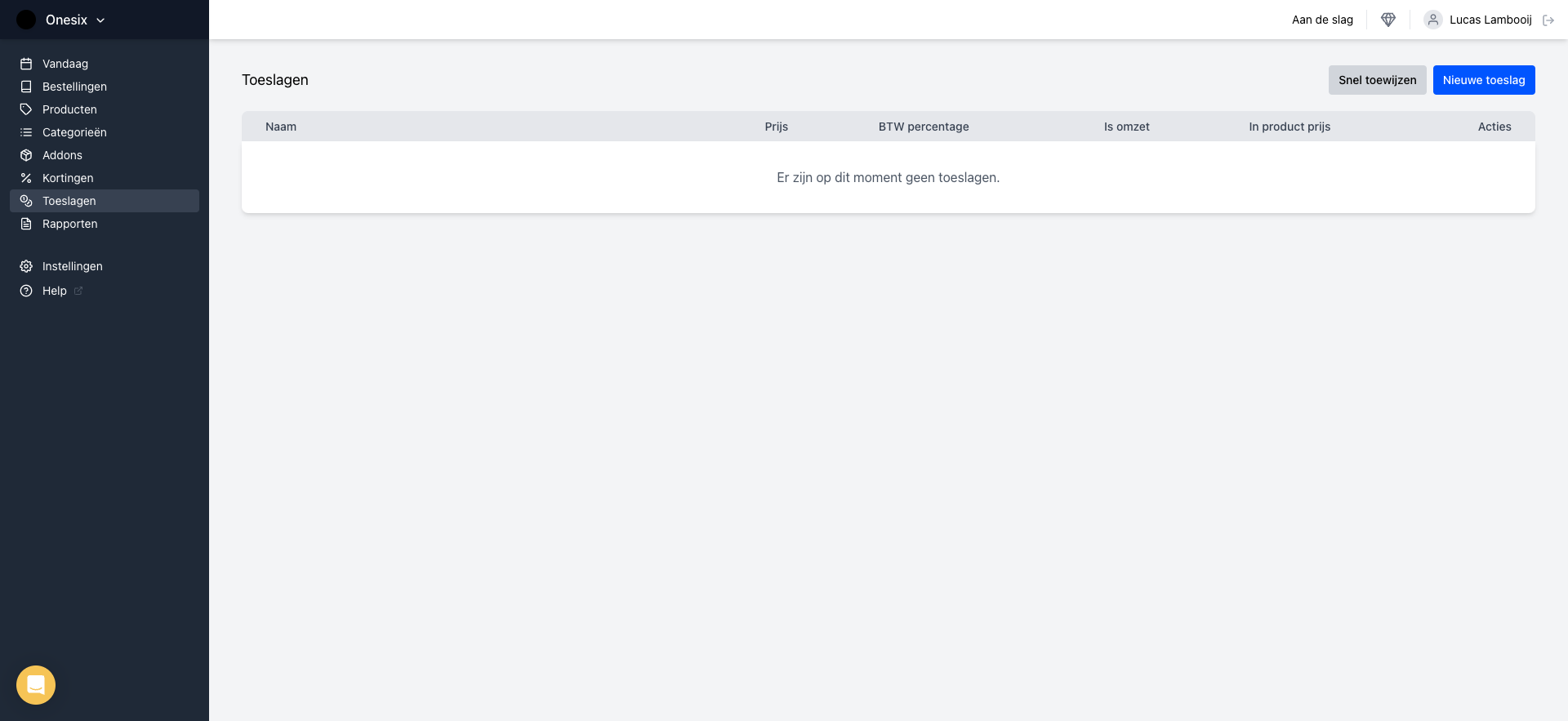Click the Nieuwe toeslag button
The width and height of the screenshot is (1568, 721).
point(1484,80)
